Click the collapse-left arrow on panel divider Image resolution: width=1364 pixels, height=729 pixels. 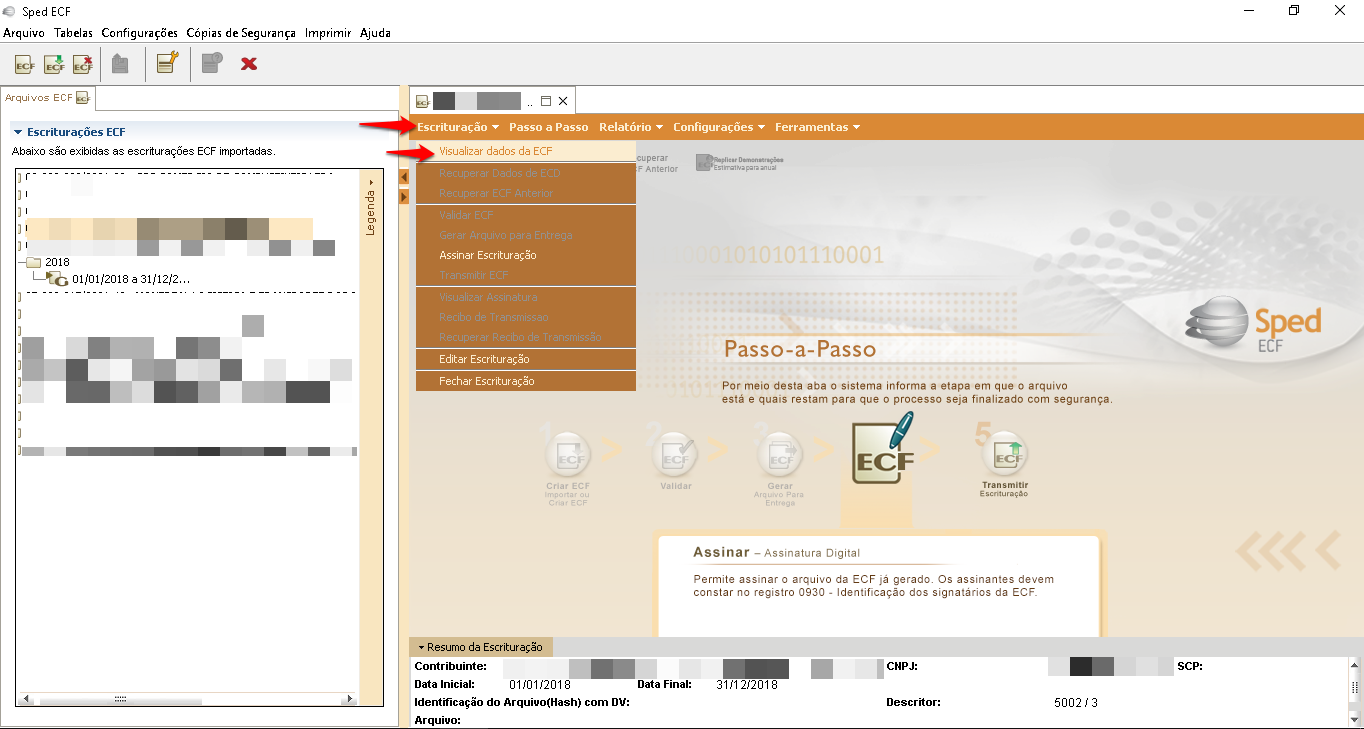pyautogui.click(x=404, y=177)
